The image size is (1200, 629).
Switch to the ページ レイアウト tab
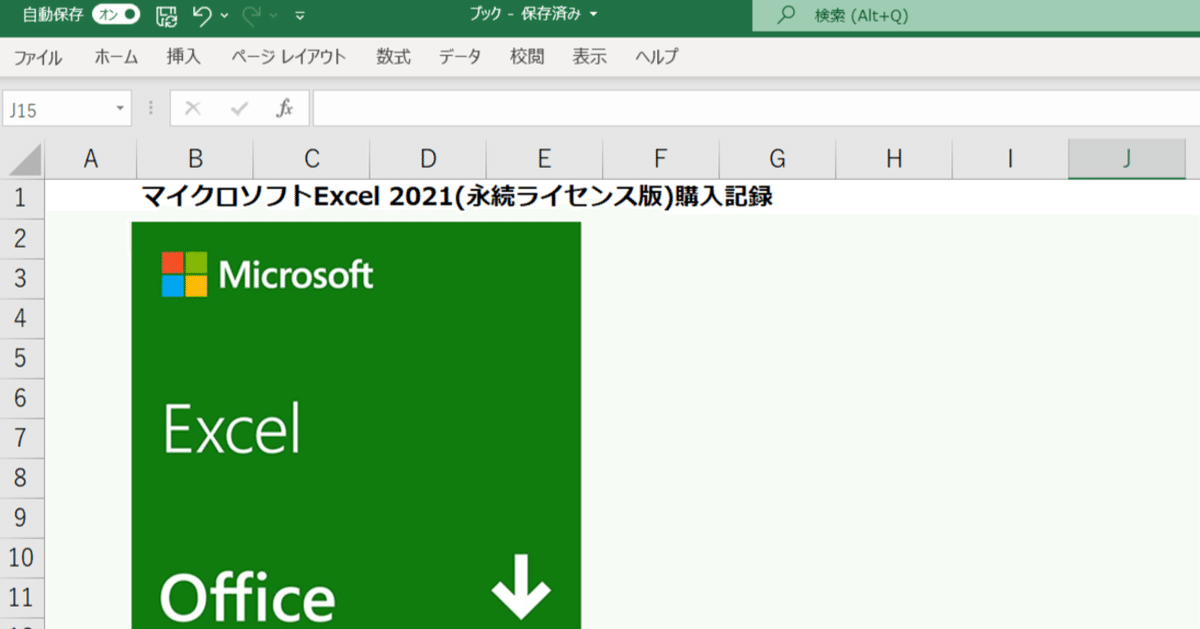(x=289, y=57)
